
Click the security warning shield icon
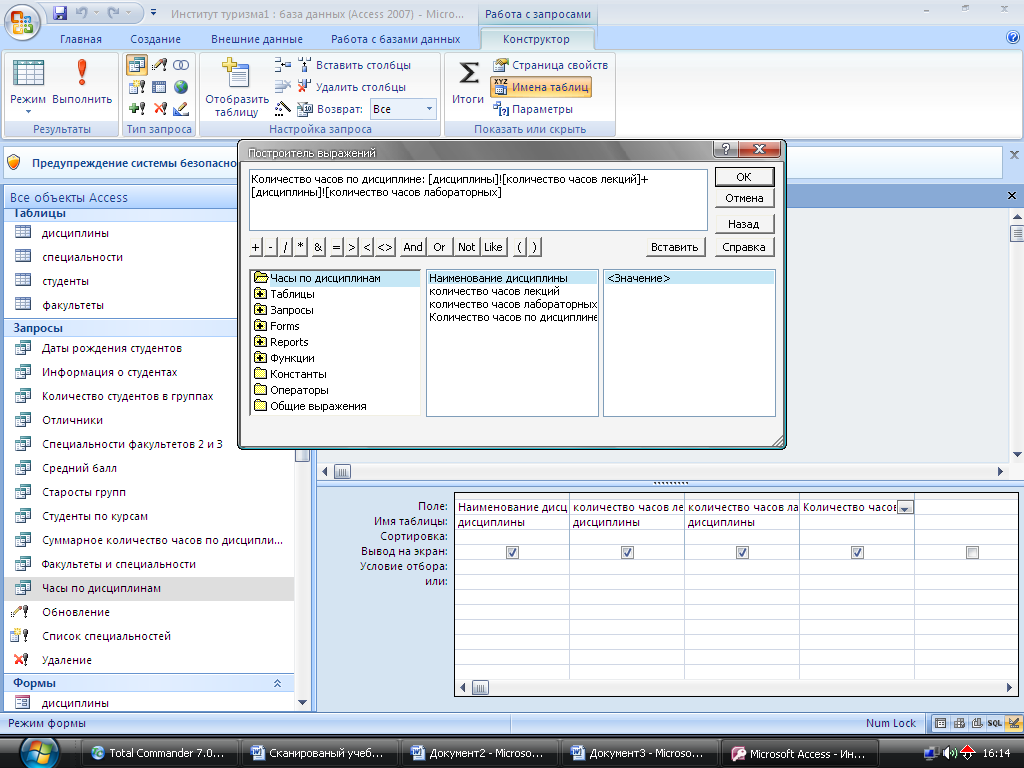pyautogui.click(x=14, y=163)
